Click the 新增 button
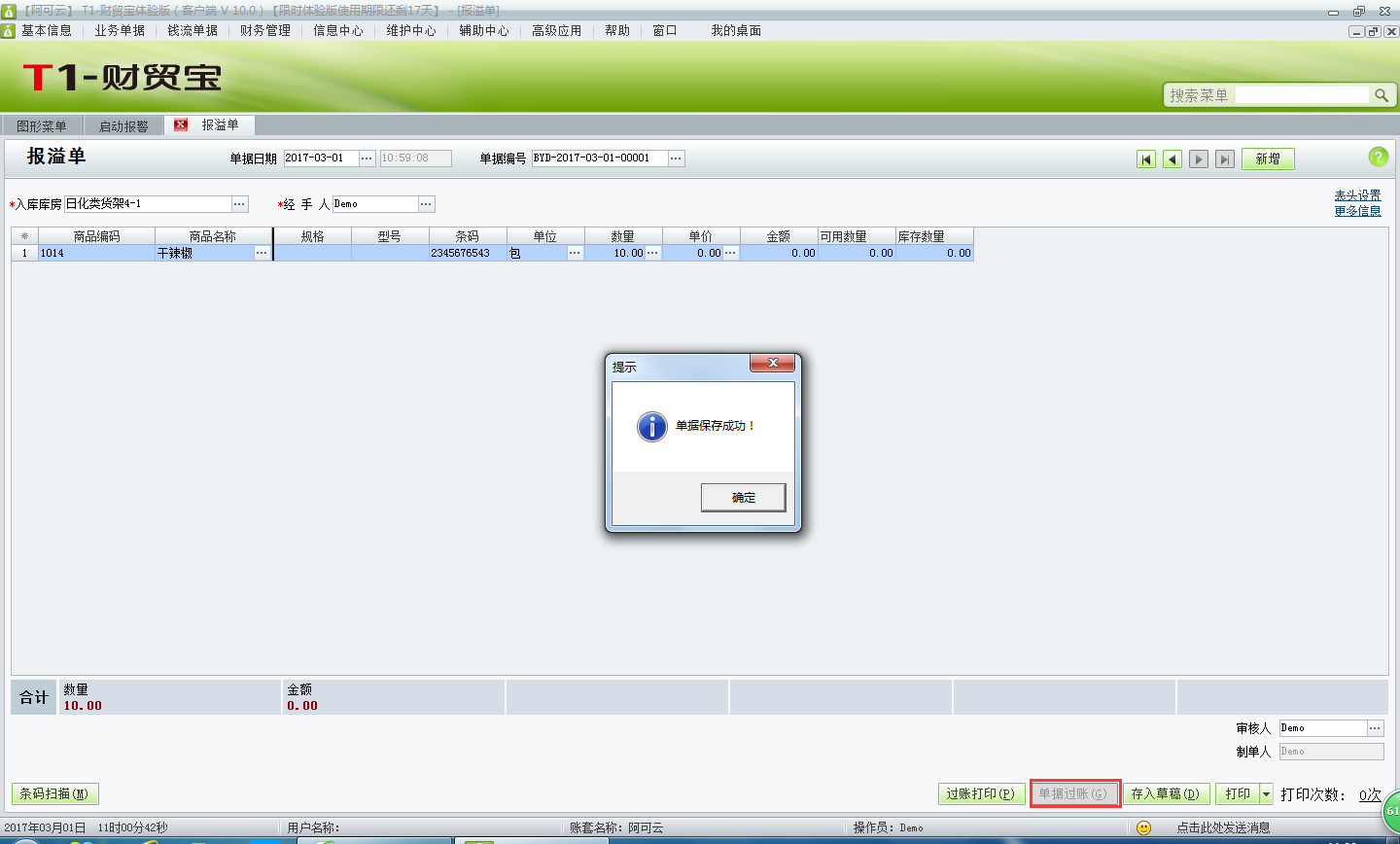The height and width of the screenshot is (844, 1400). pos(1268,158)
